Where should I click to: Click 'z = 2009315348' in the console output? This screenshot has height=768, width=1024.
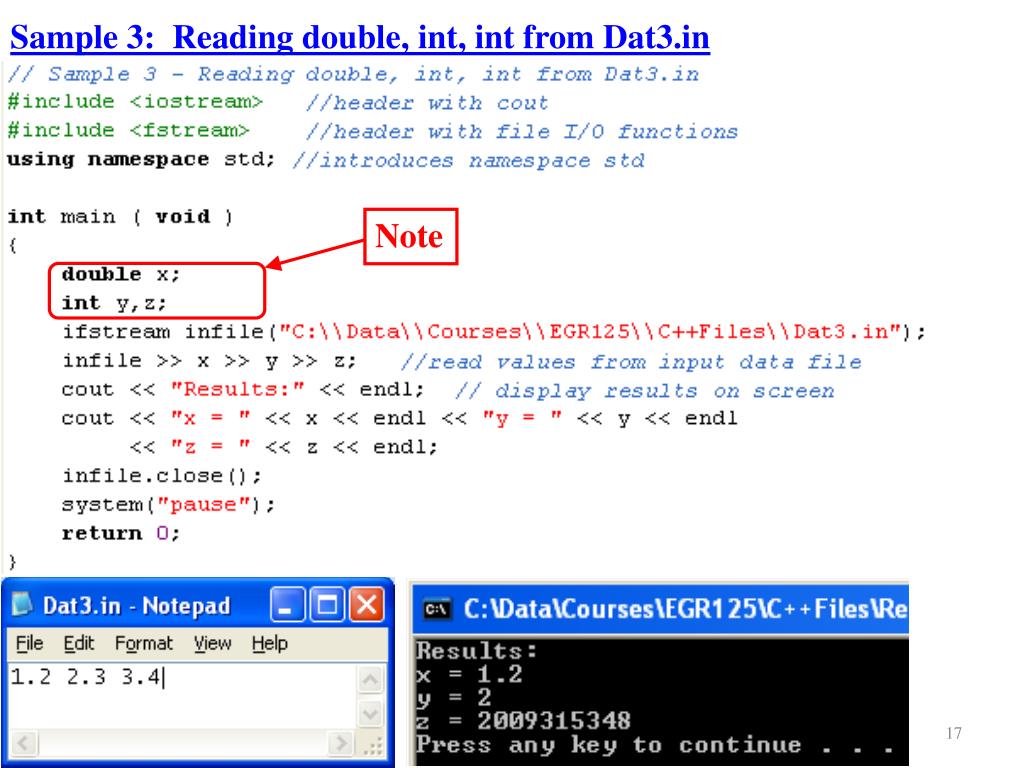[x=523, y=721]
